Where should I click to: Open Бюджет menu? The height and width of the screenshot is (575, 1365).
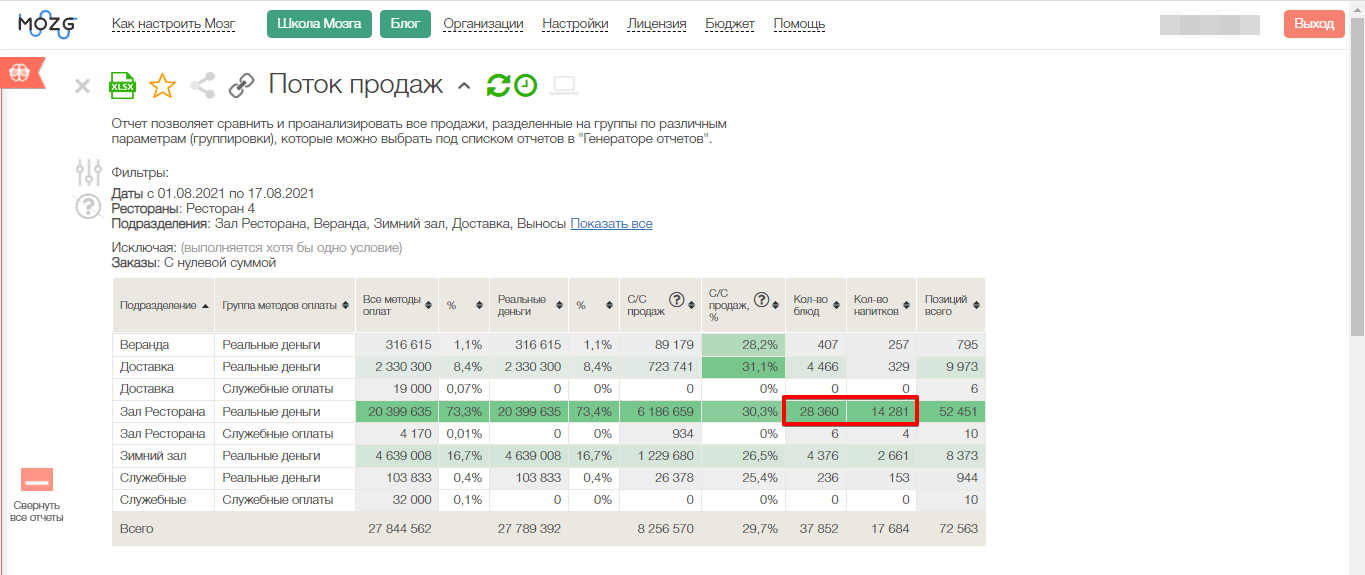[730, 24]
